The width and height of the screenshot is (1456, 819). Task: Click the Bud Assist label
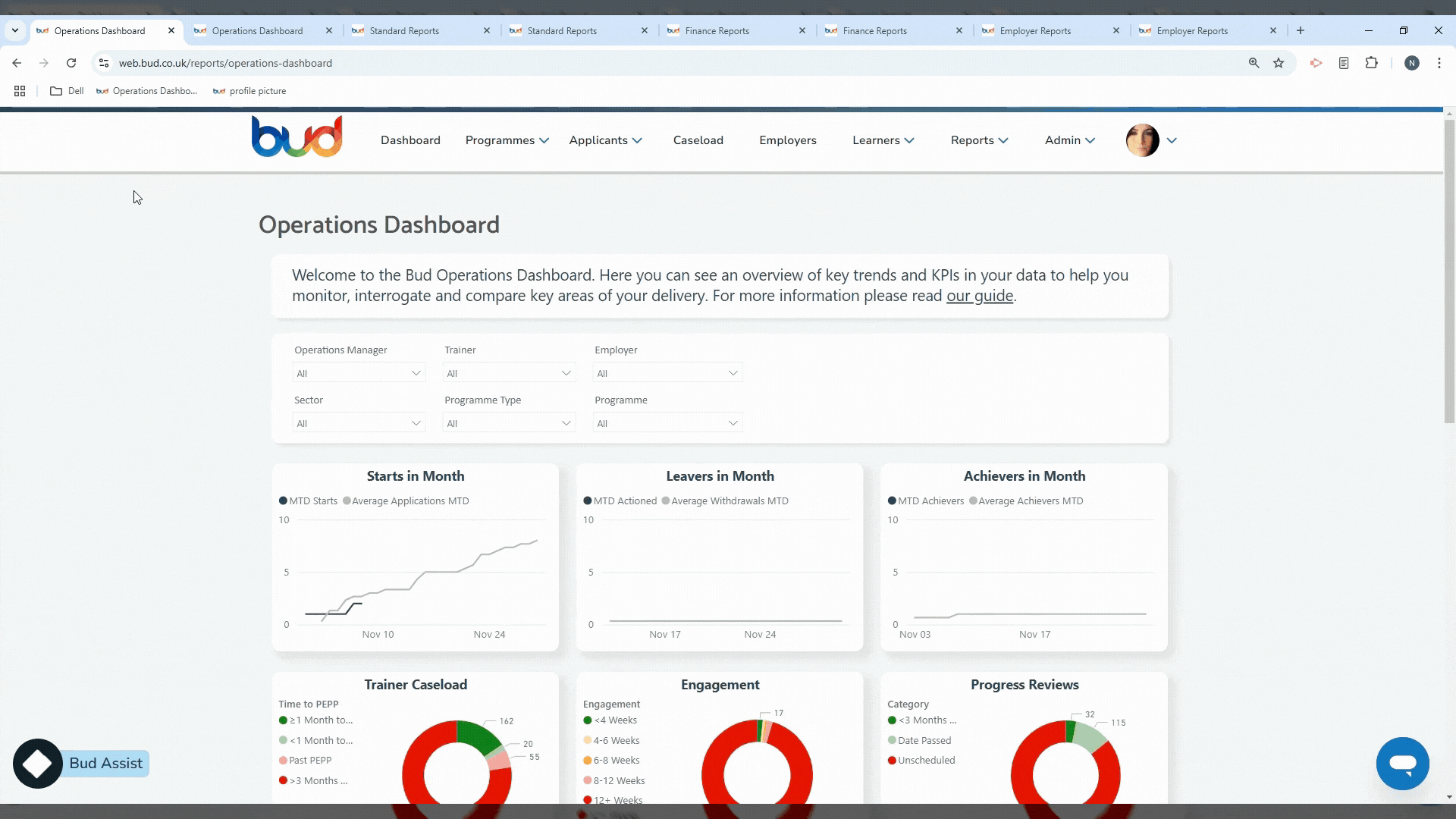(x=106, y=764)
